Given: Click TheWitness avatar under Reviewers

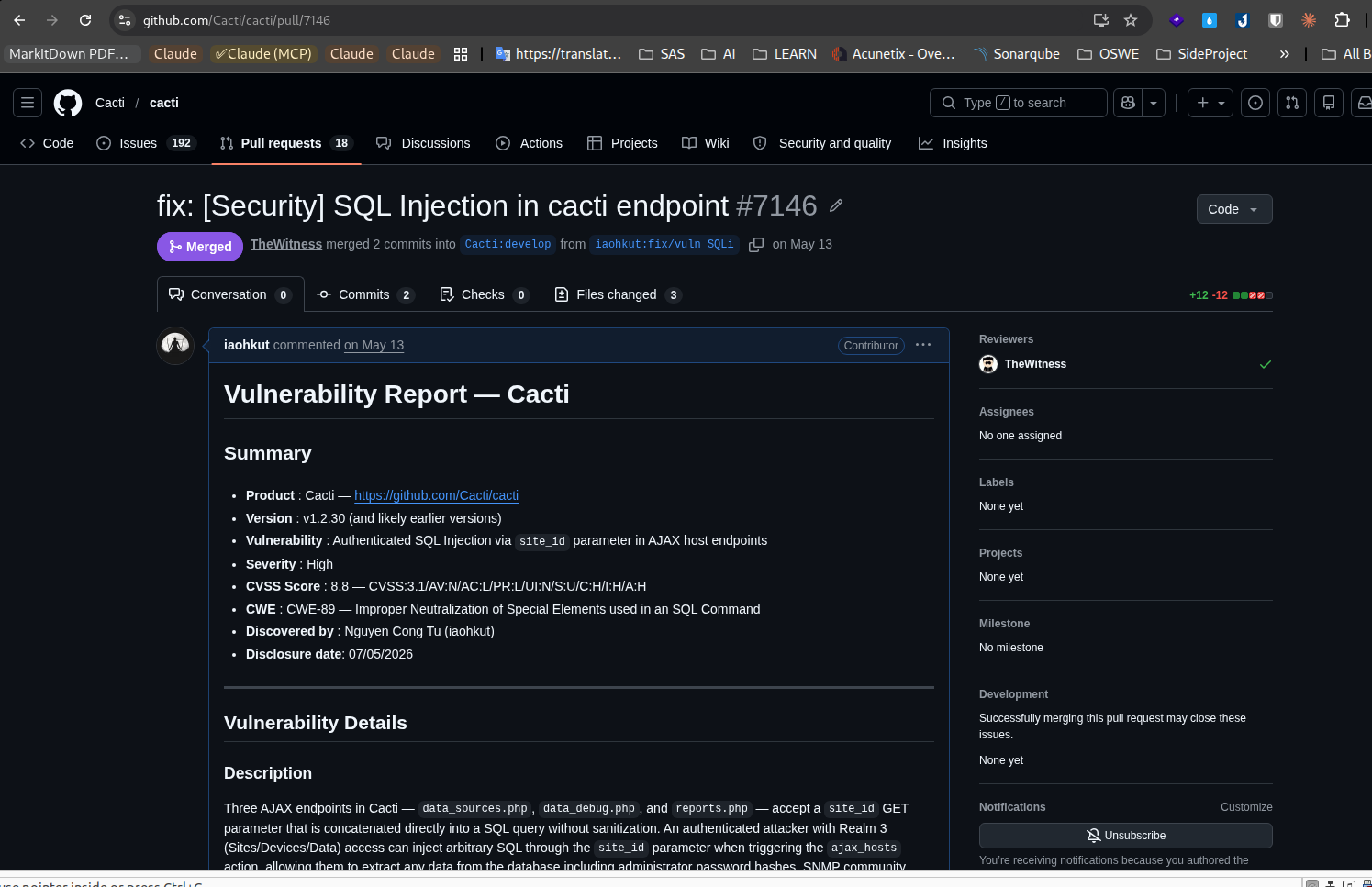Looking at the screenshot, I should coord(988,364).
